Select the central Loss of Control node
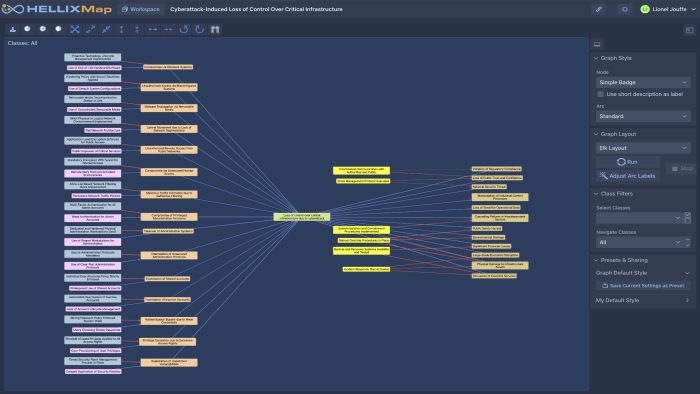Screen dimensions: 700x394 tap(302, 217)
